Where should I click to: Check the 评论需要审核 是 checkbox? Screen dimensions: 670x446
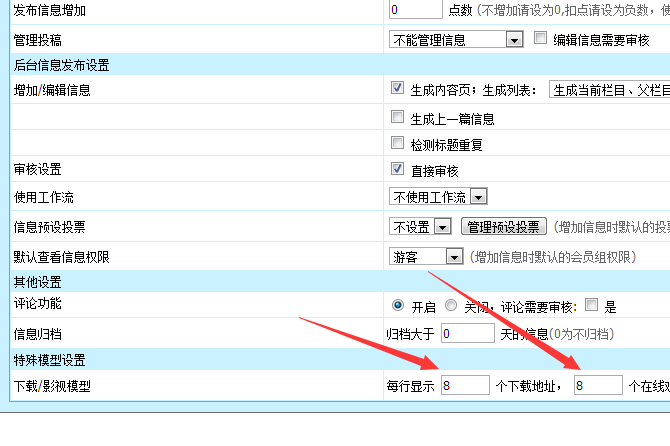591,305
